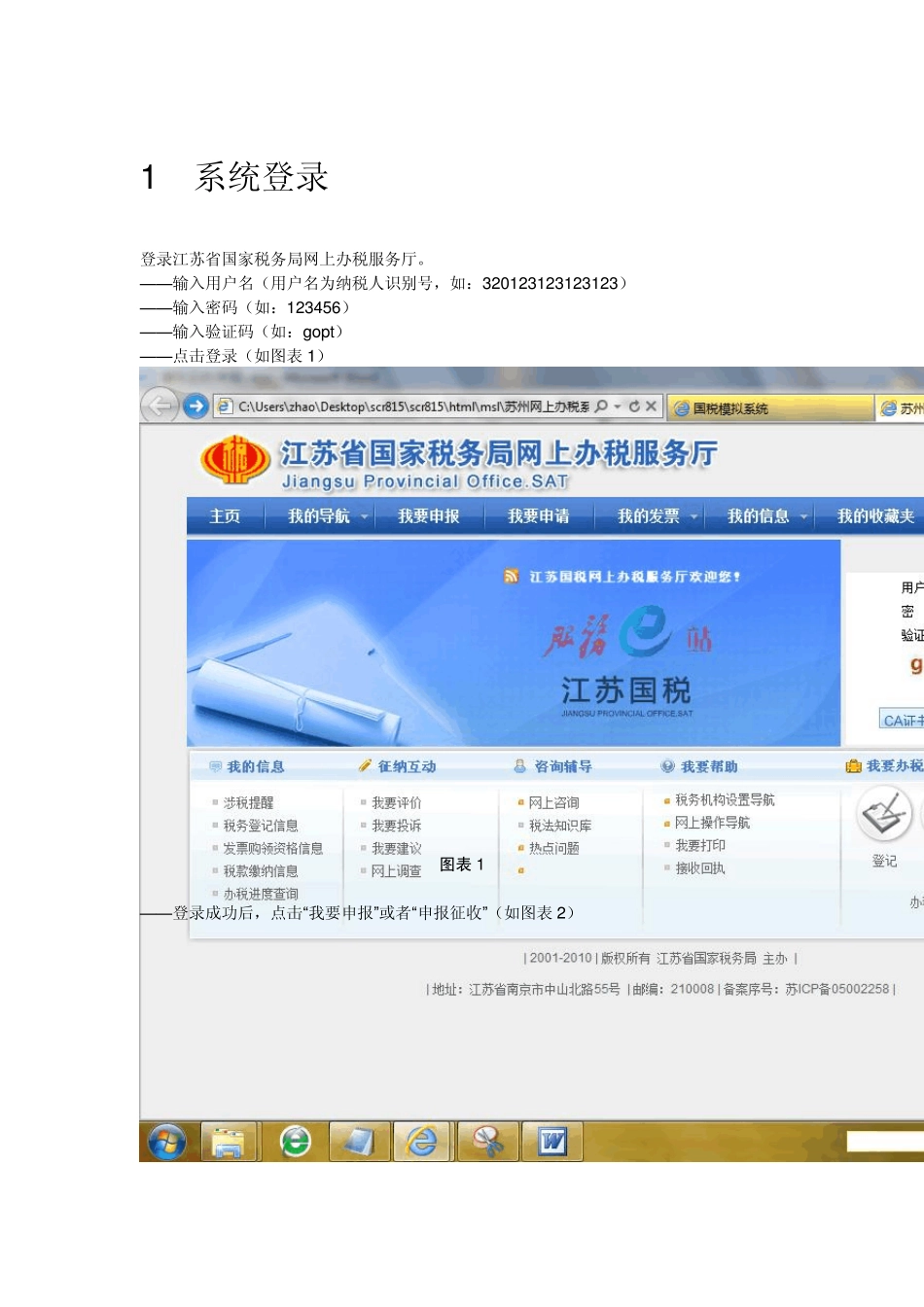Viewport: 924px width, 1307px height.
Task: Open the 办税进度查询 link
Action: pyautogui.click(x=261, y=894)
